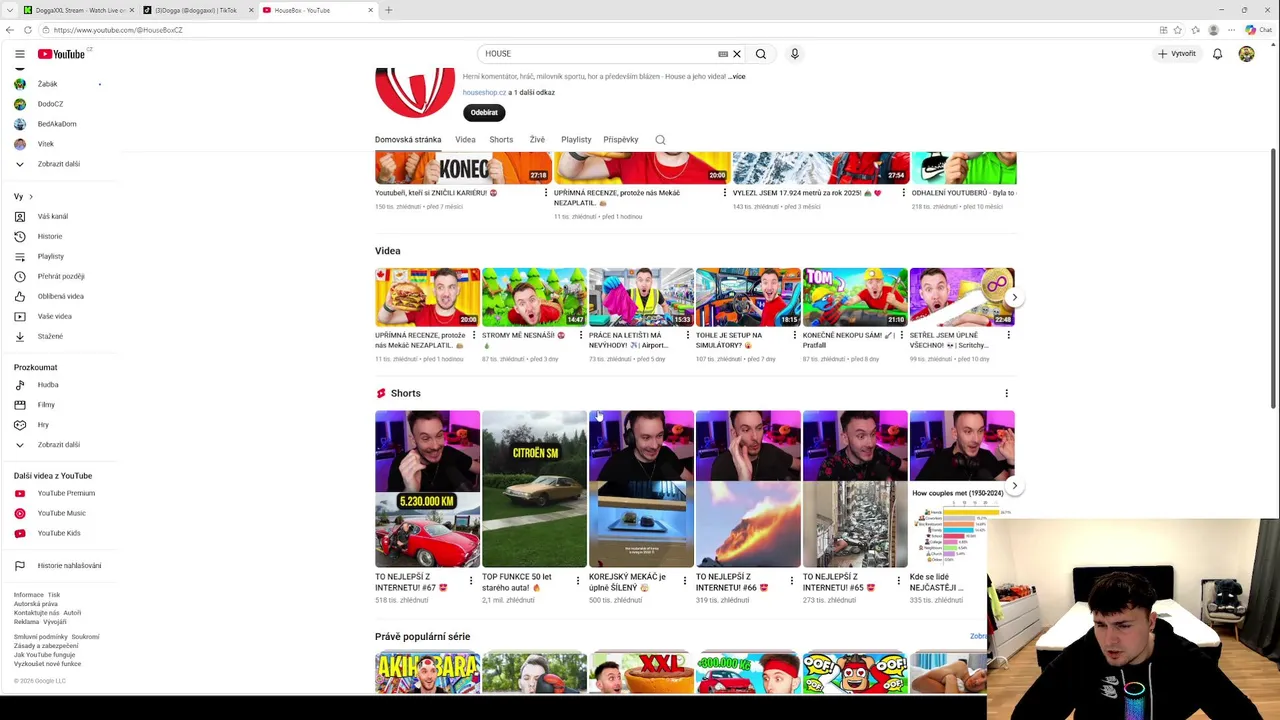Go to the YouTube home logo
This screenshot has width=1280, height=720.
pos(61,54)
